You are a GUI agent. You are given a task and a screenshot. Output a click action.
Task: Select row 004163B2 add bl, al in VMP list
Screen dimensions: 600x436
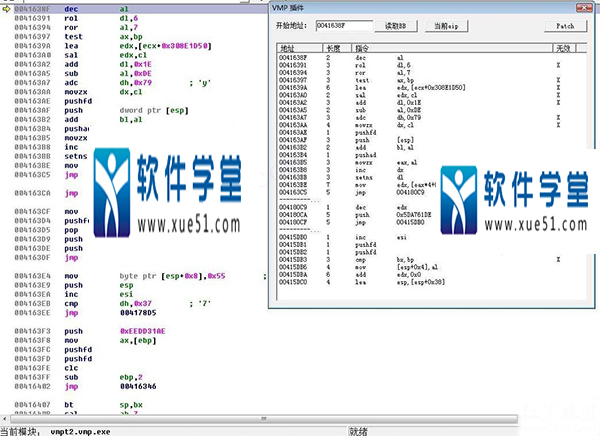point(432,147)
